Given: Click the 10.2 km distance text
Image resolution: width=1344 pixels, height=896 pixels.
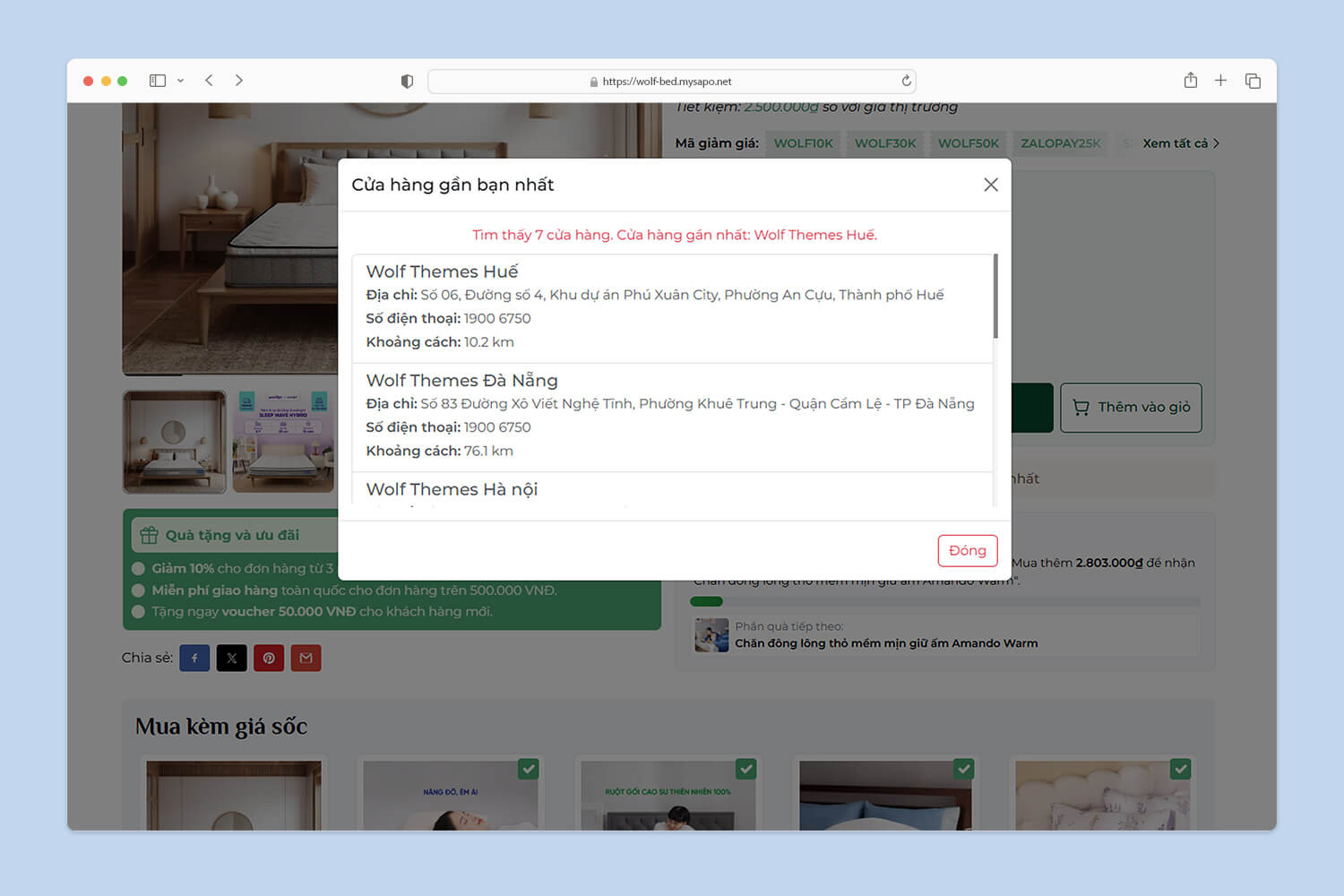Looking at the screenshot, I should click(489, 342).
